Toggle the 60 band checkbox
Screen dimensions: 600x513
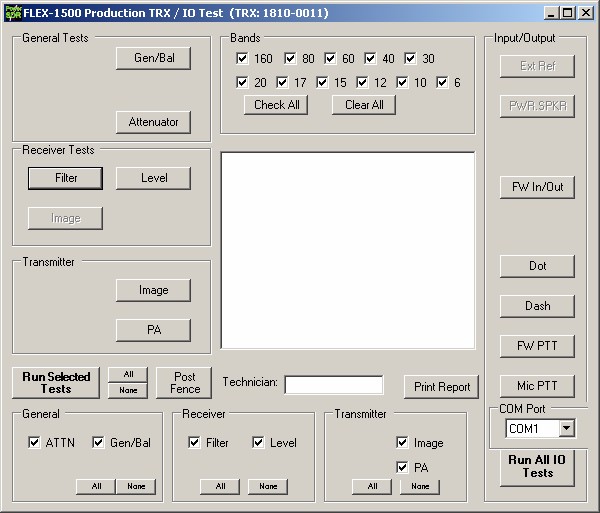coord(330,59)
